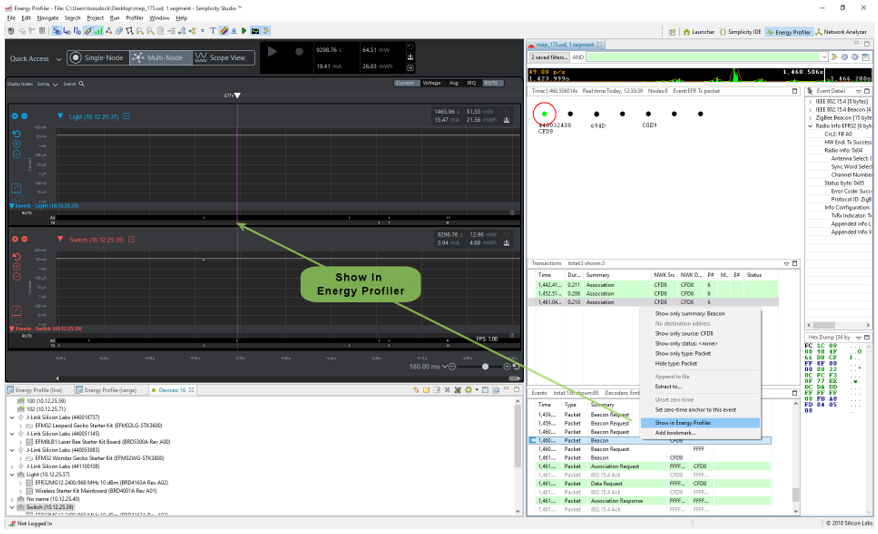Click the zoom-out minus by the time slider

coord(452,367)
